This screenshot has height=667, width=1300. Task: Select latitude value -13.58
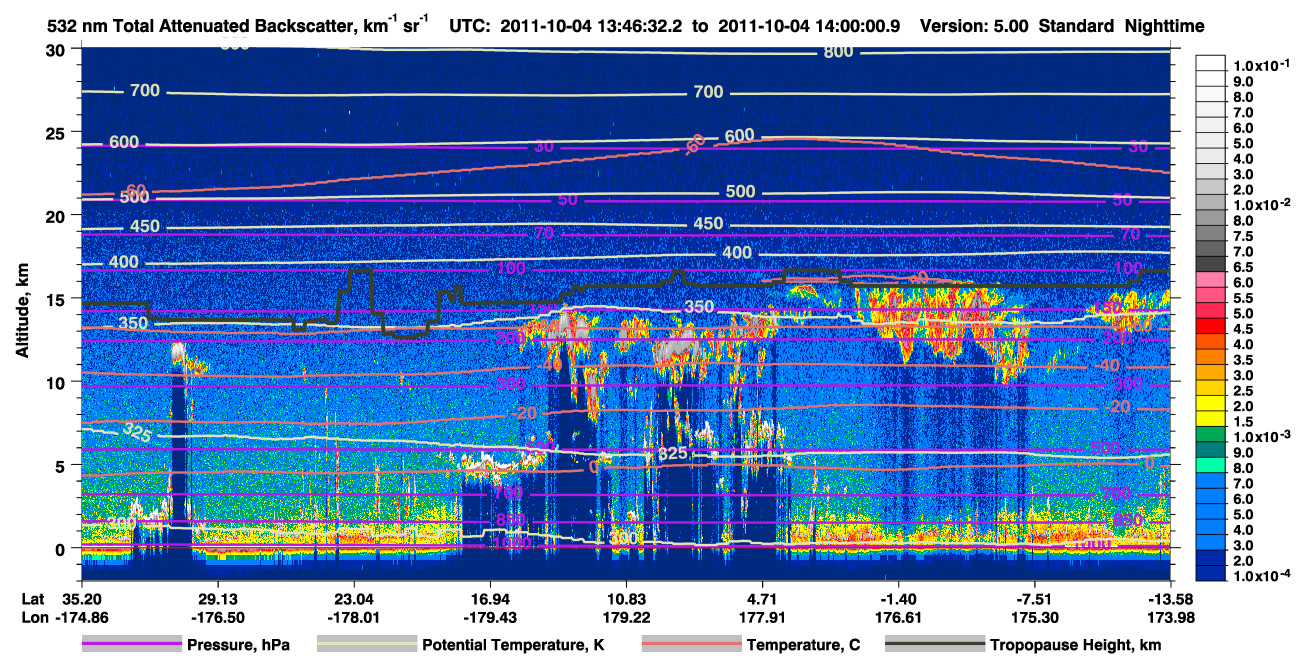(1171, 598)
